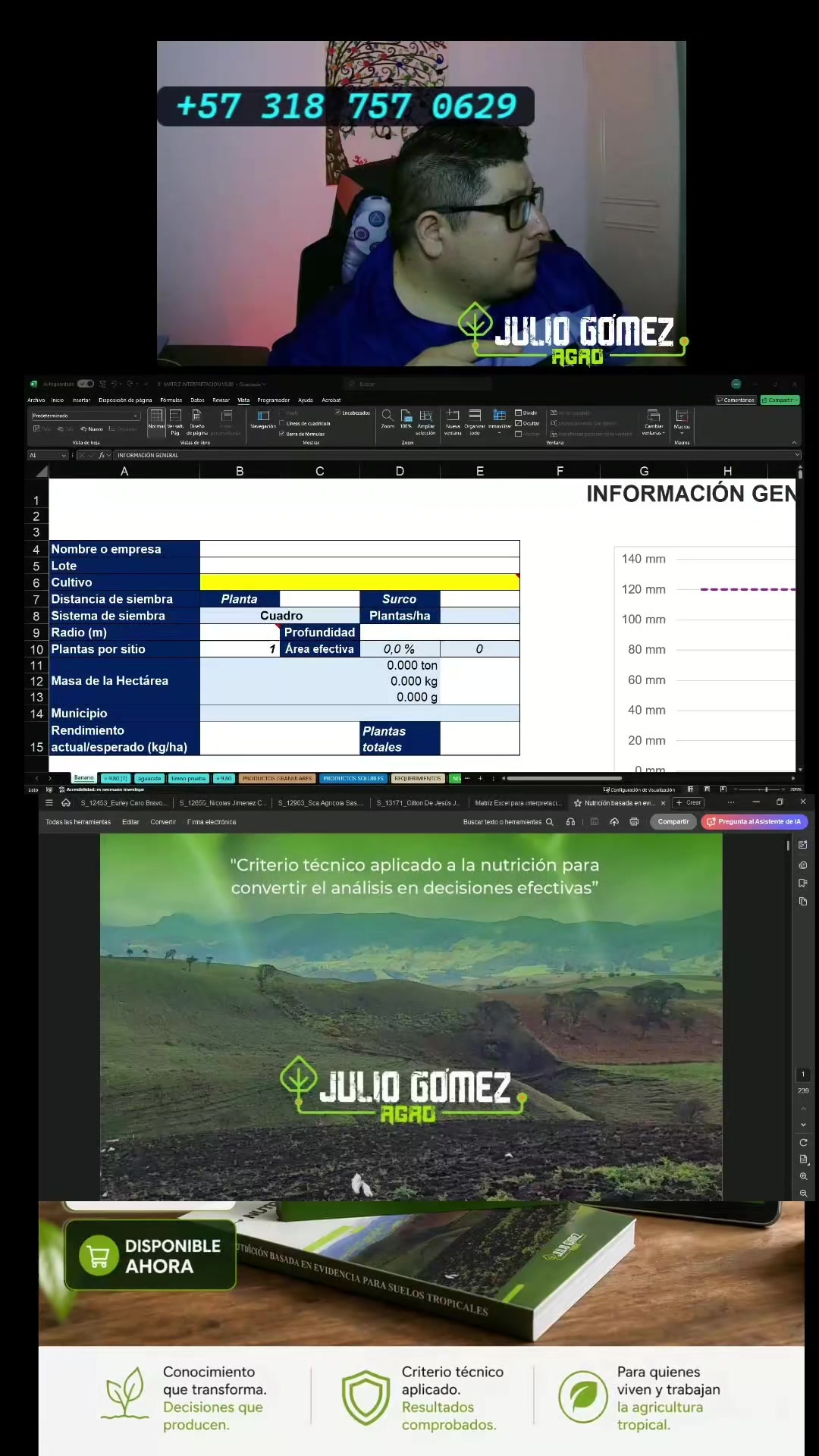Expand Excel name box dropdown
Viewport: 819px width, 1456px height.
click(64, 455)
